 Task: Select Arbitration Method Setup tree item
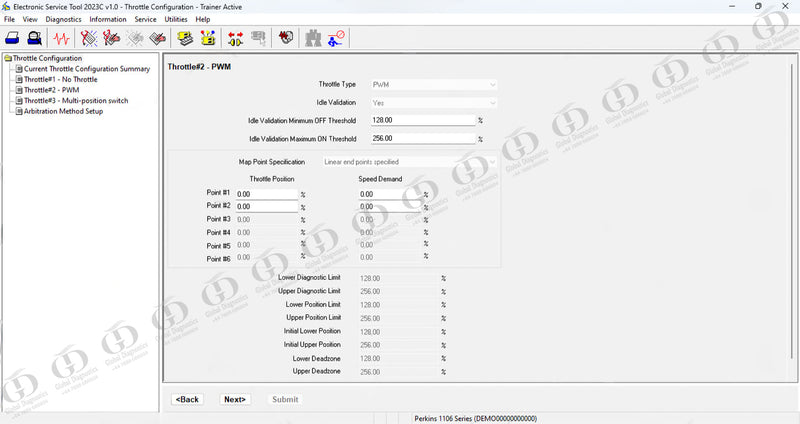tap(63, 111)
